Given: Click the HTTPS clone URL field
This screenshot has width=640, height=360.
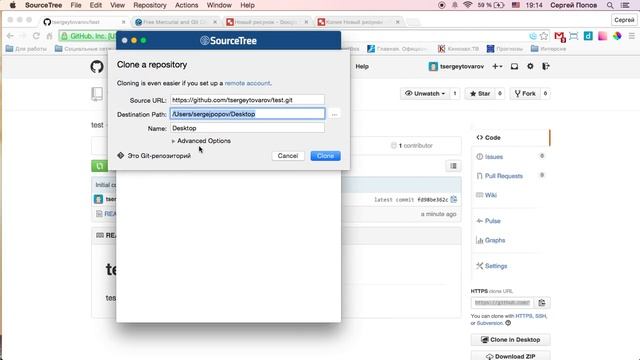Looking at the screenshot, I should coord(502,303).
